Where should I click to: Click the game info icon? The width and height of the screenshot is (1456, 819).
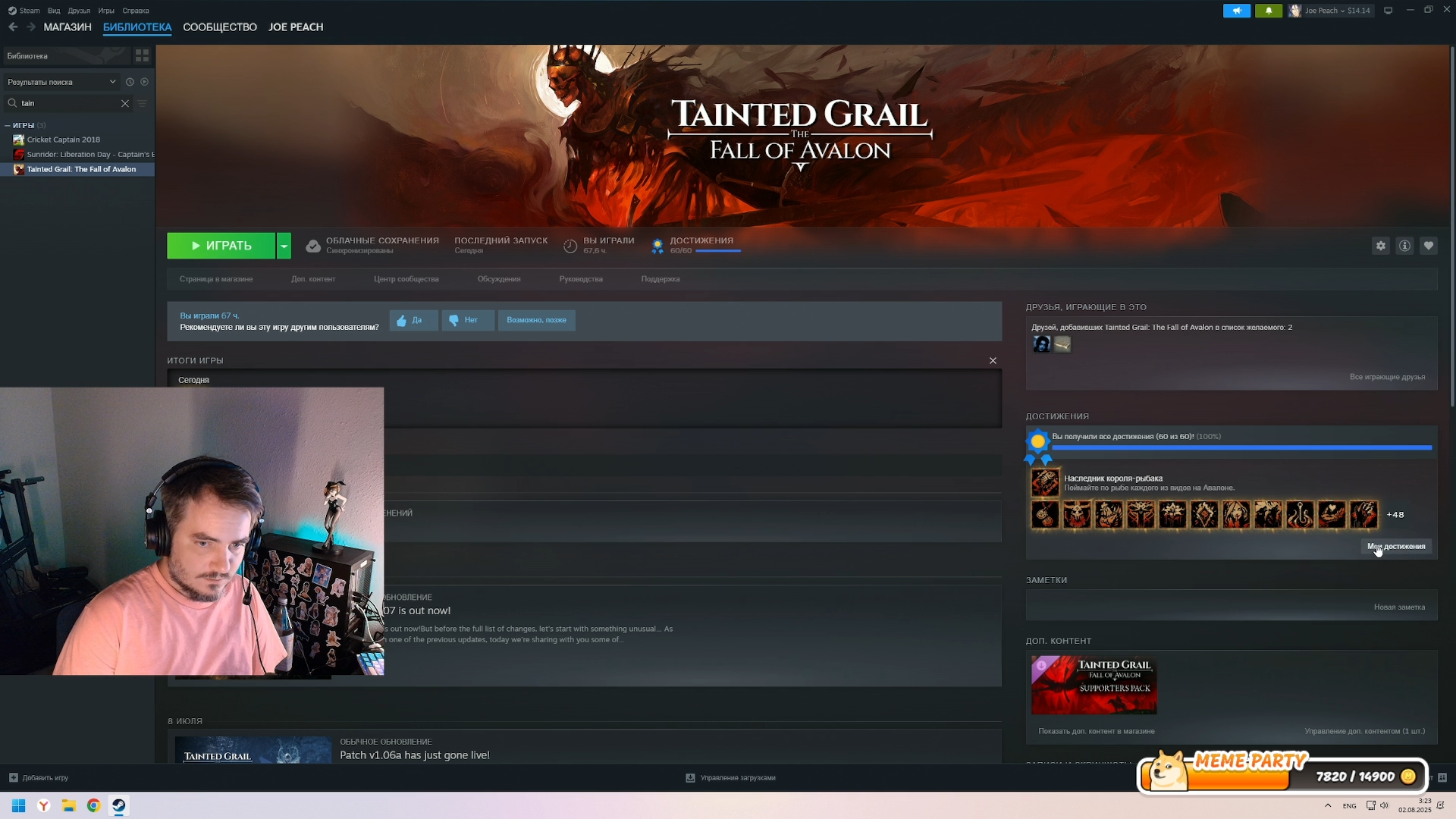point(1404,246)
